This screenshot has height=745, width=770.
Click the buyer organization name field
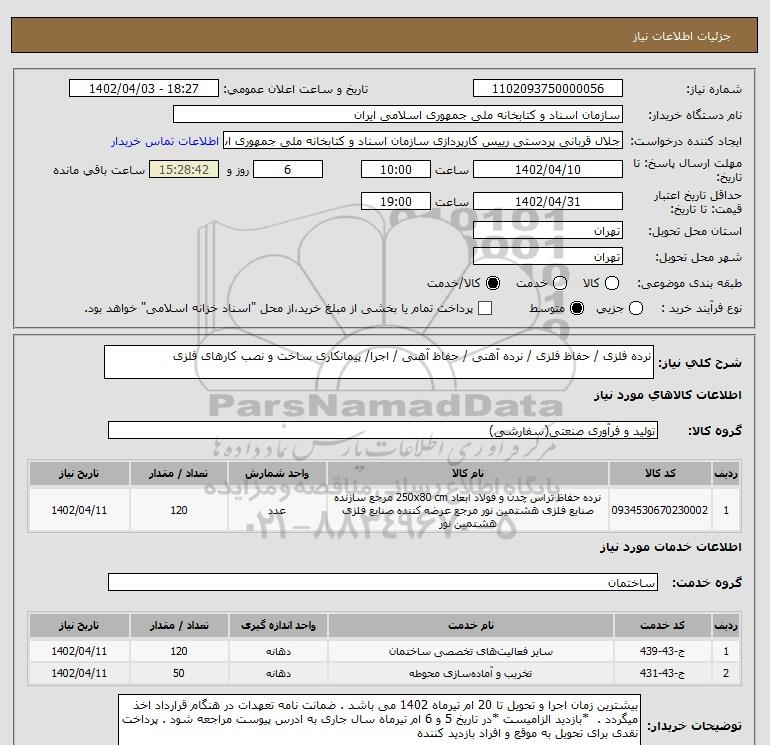[398, 115]
